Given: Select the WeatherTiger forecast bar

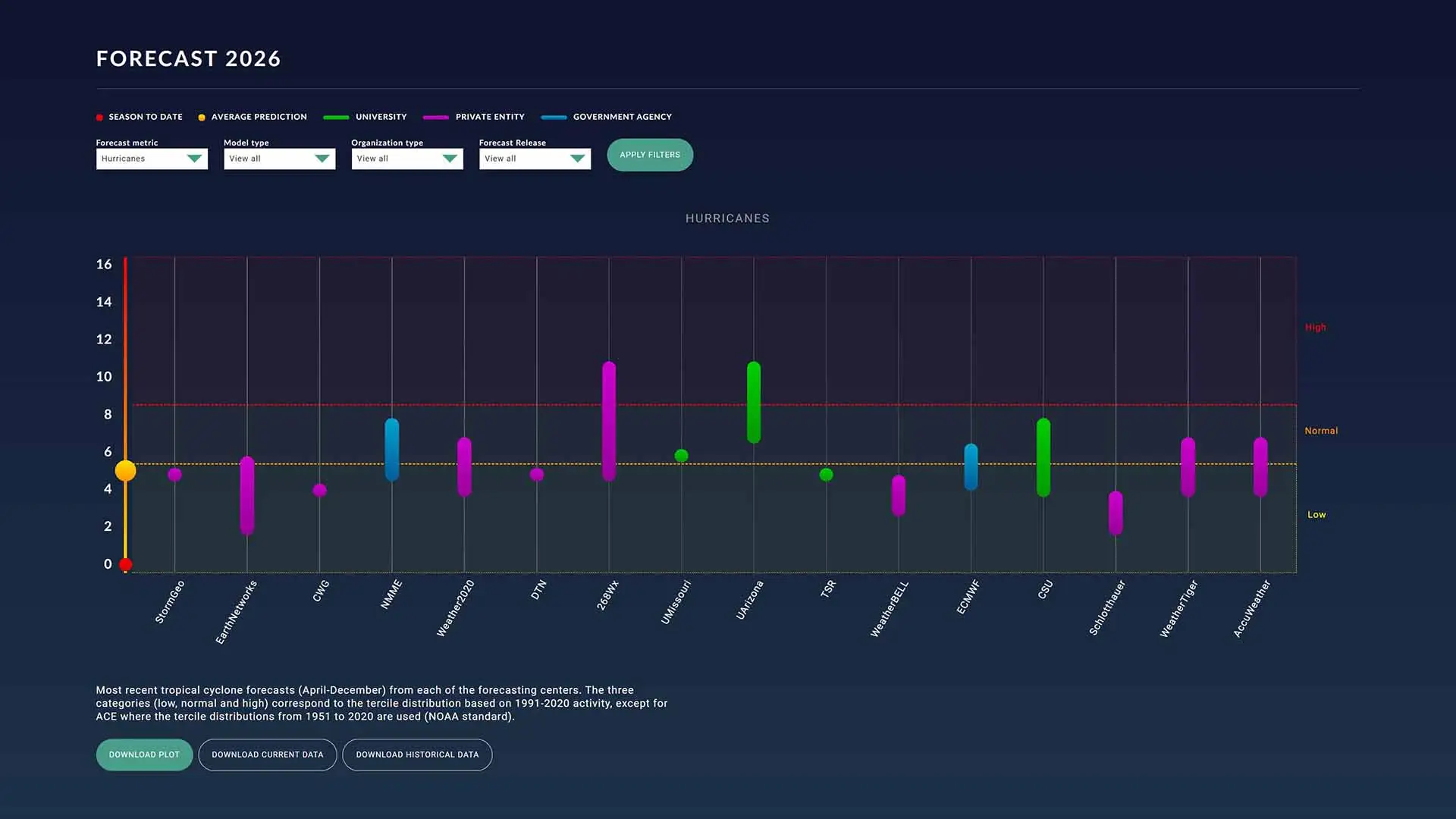Looking at the screenshot, I should click(1188, 467).
